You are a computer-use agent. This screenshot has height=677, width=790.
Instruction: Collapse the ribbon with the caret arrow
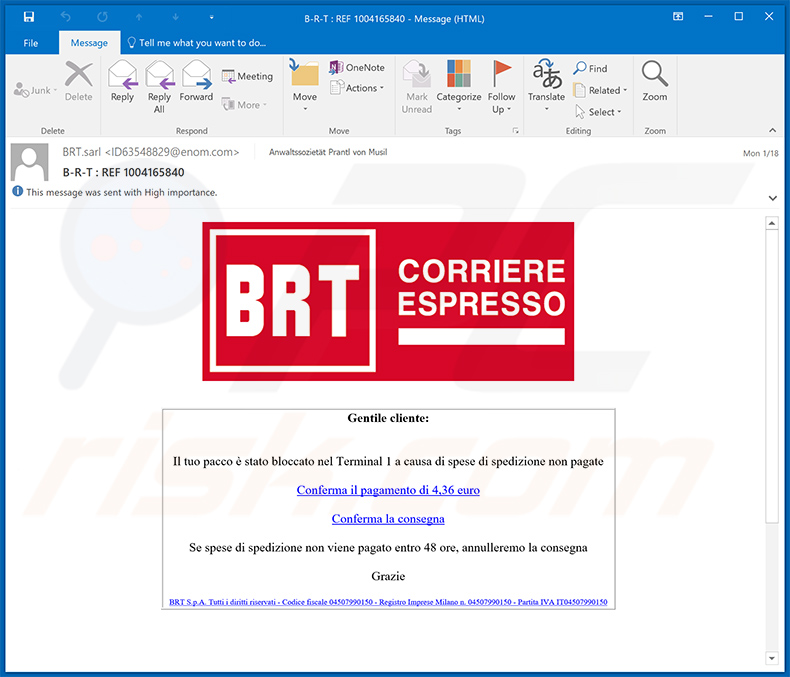(x=772, y=130)
